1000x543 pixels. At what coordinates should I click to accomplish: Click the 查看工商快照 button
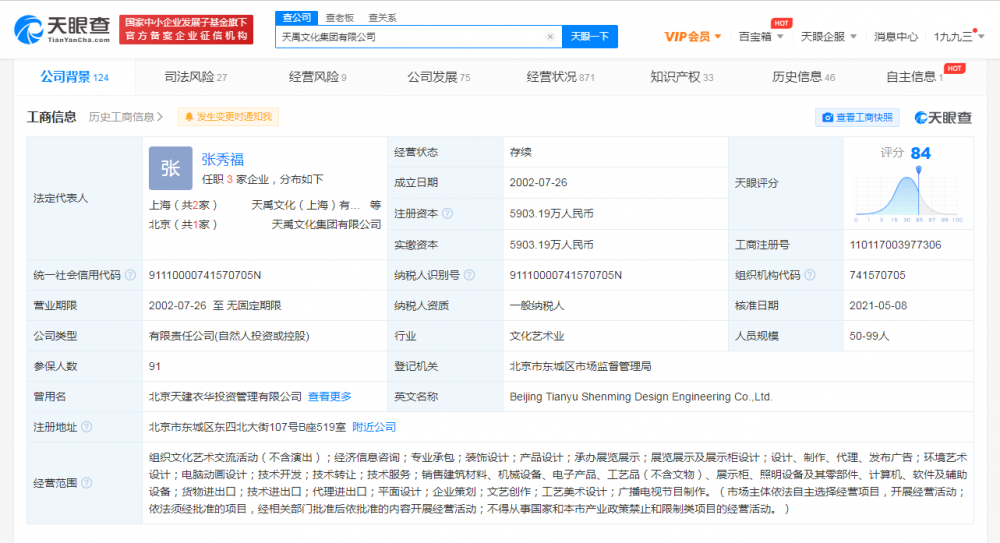[x=857, y=117]
